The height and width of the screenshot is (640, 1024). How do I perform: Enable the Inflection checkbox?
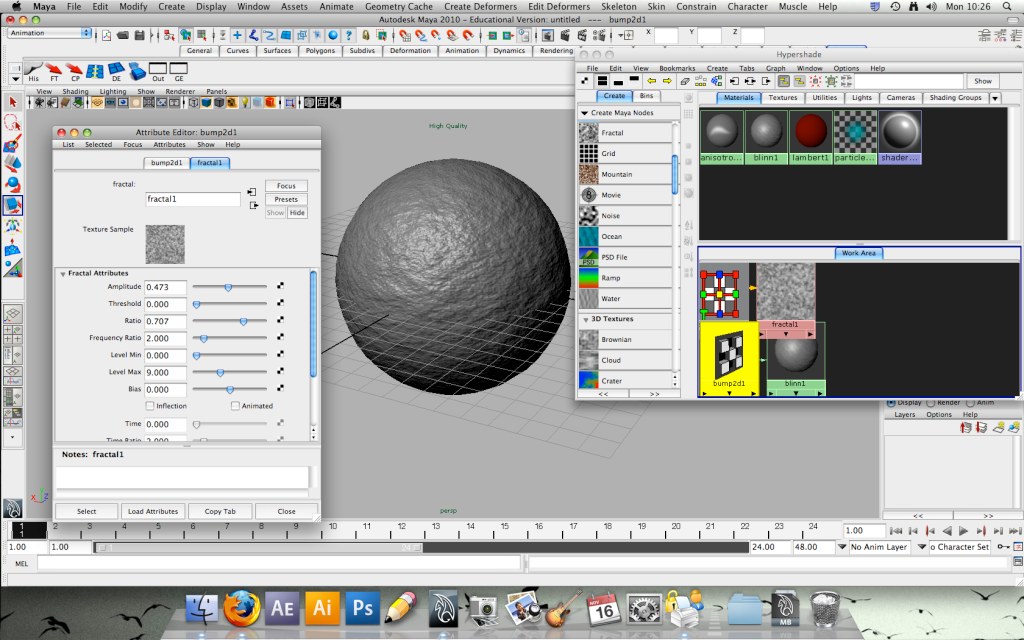pos(150,406)
